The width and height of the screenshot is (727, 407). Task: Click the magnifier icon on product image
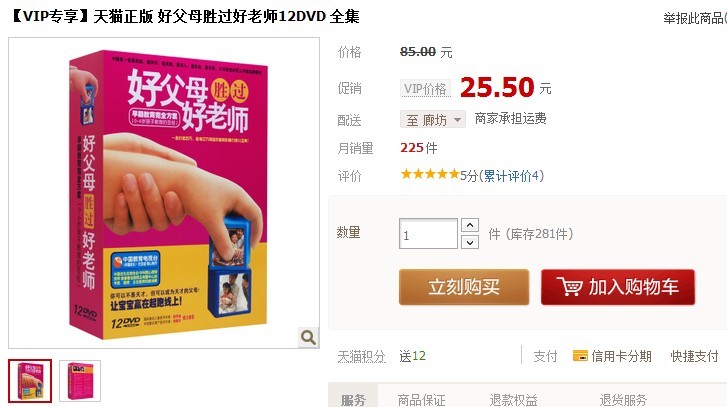(x=308, y=337)
